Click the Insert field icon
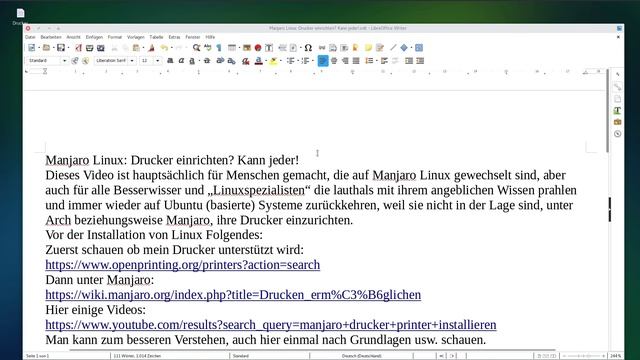Screen dimensions: 640x360 293,48
